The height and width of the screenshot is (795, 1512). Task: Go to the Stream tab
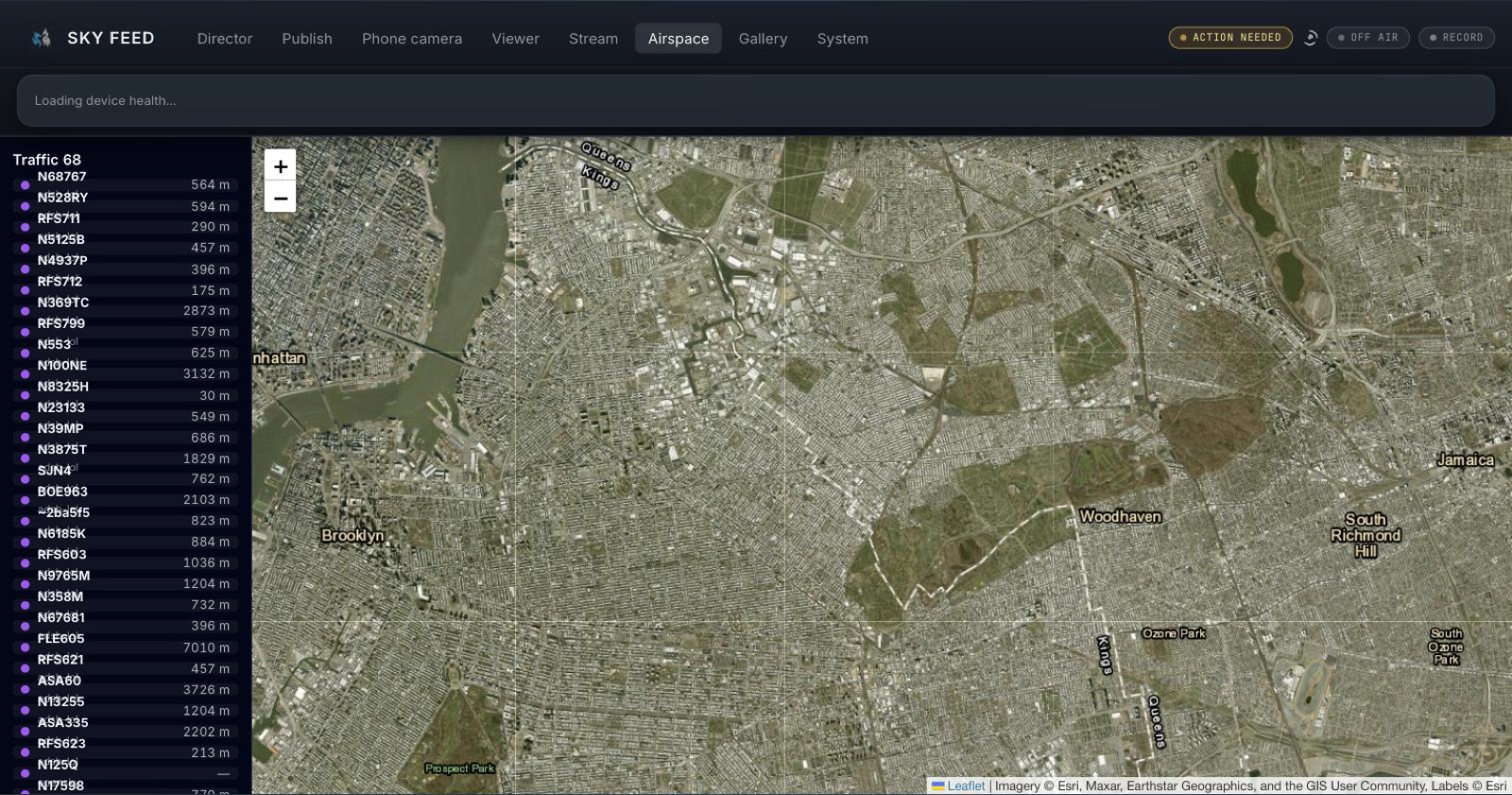[x=593, y=39]
